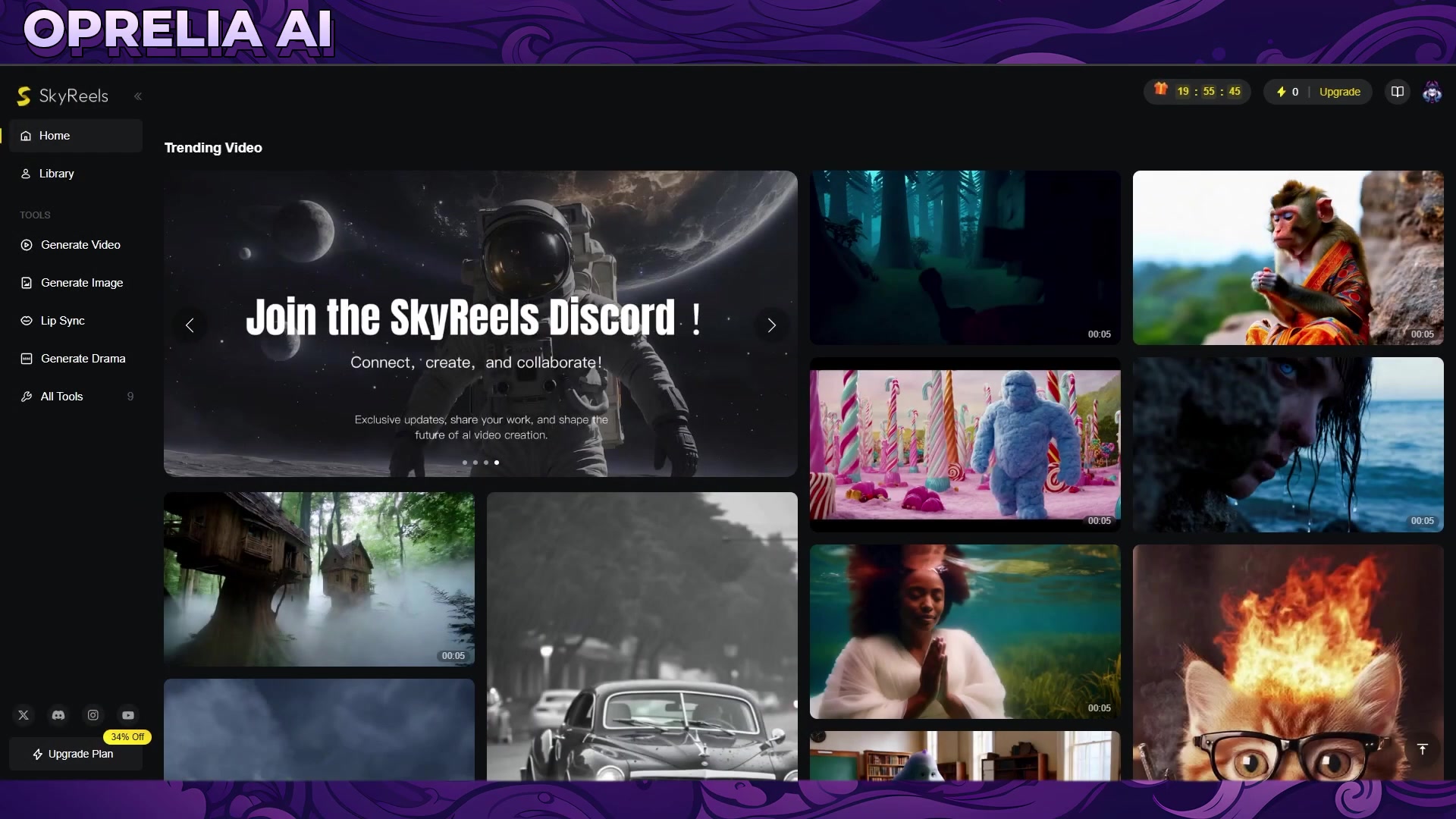Go to previous banner slide
This screenshot has height=819, width=1456.
(x=190, y=325)
